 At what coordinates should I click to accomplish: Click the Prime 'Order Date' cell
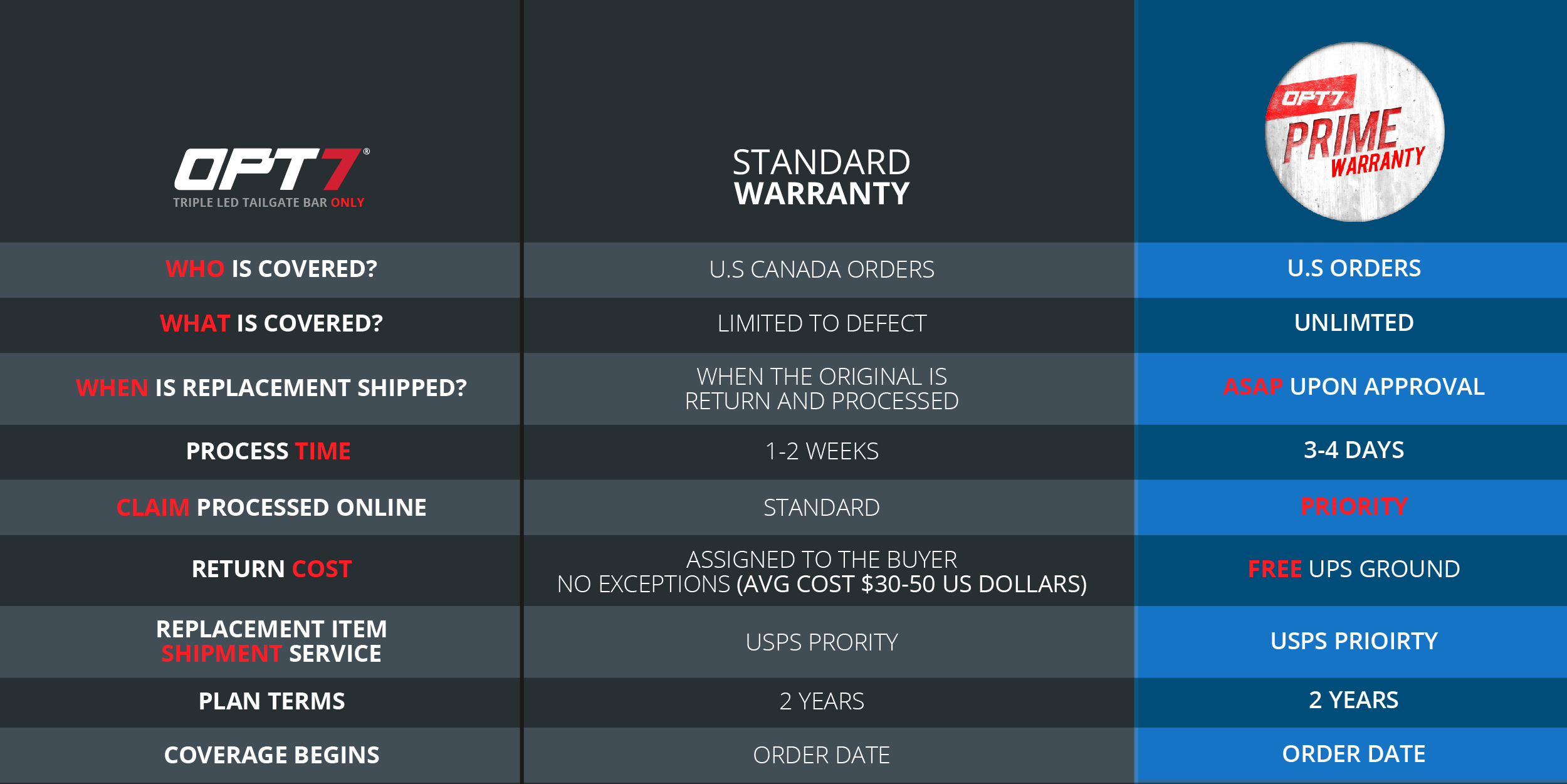(1354, 754)
